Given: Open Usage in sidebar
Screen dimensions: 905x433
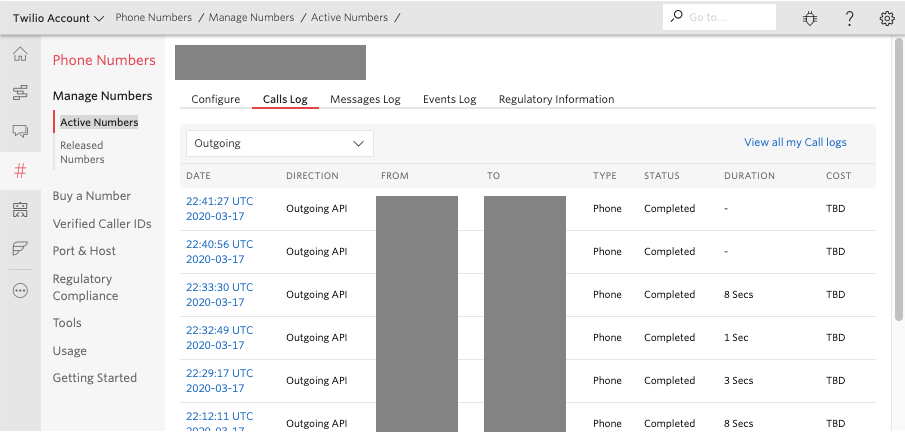Looking at the screenshot, I should click(70, 351).
